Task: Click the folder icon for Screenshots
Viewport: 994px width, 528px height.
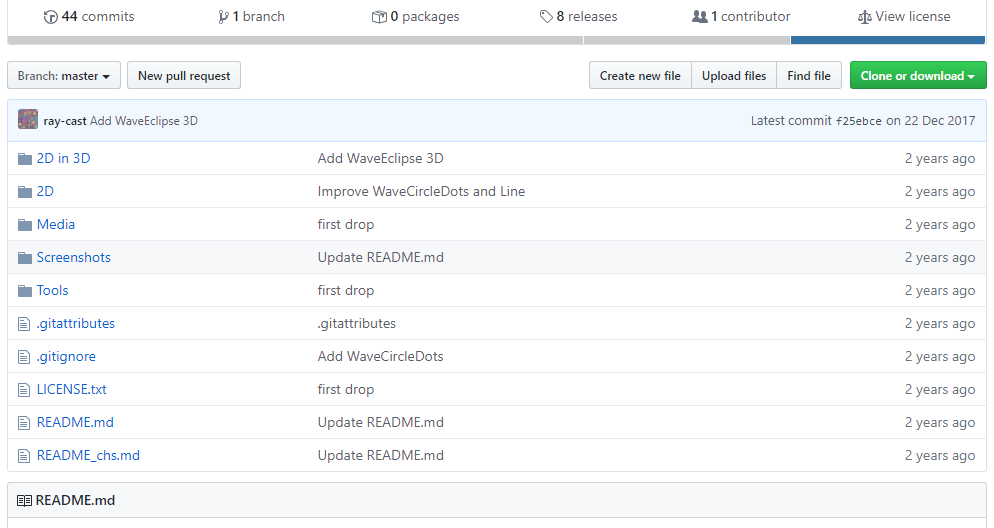Action: coord(25,258)
